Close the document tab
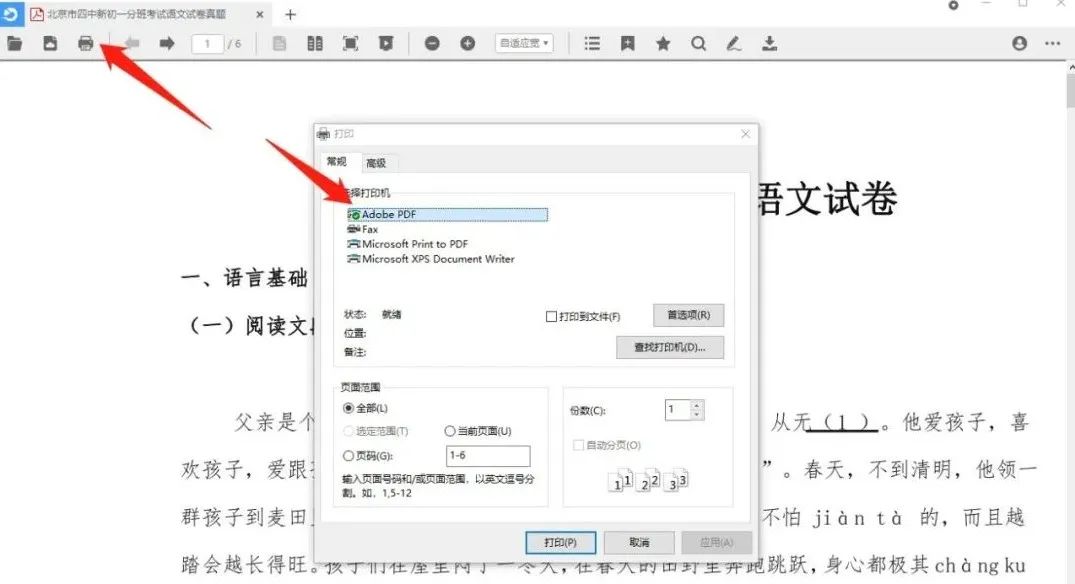 [x=260, y=14]
